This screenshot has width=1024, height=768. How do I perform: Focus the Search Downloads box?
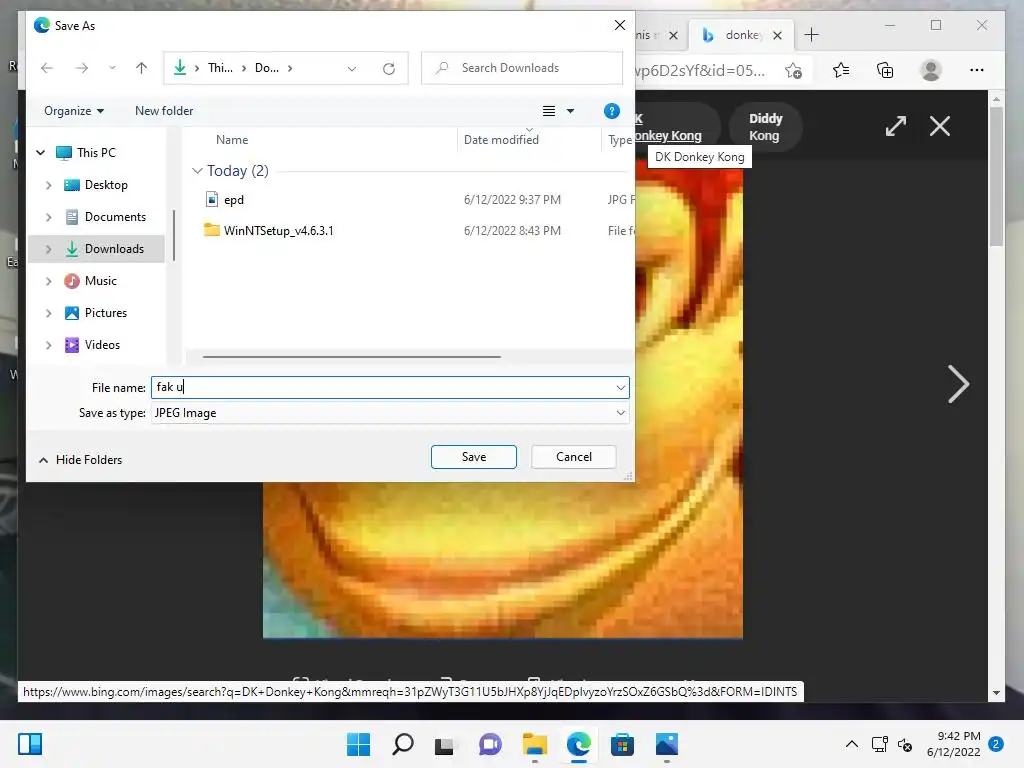tap(522, 68)
